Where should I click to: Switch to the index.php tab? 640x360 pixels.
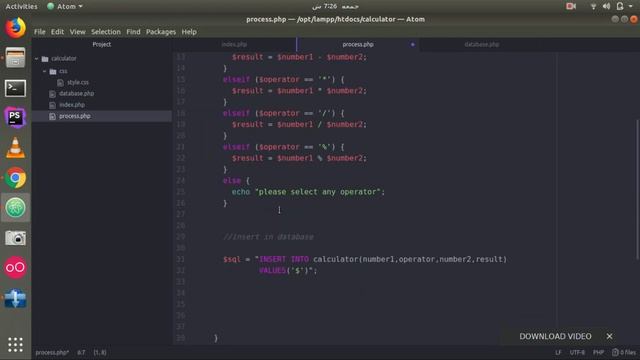234,44
